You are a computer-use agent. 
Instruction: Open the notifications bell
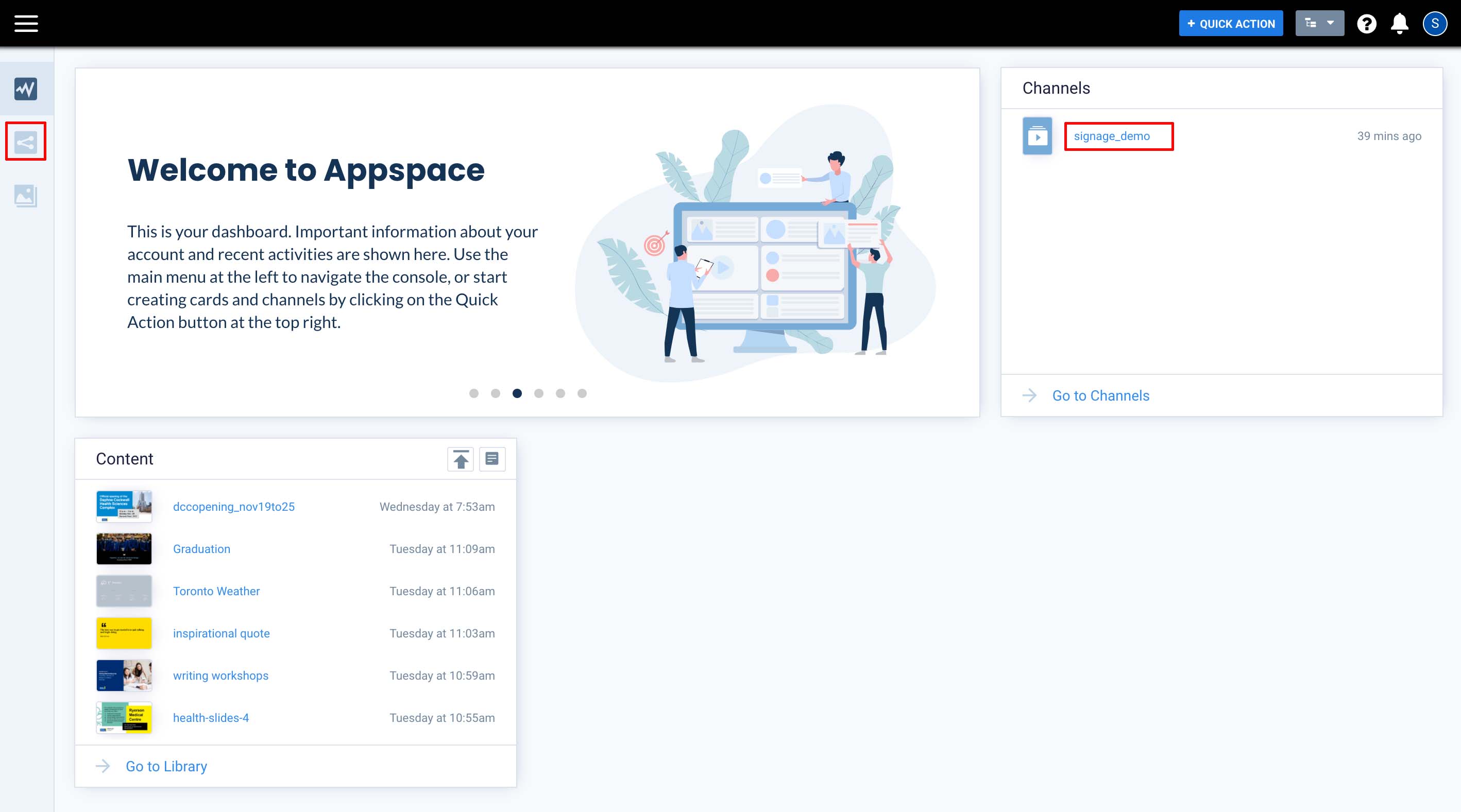(x=1399, y=23)
